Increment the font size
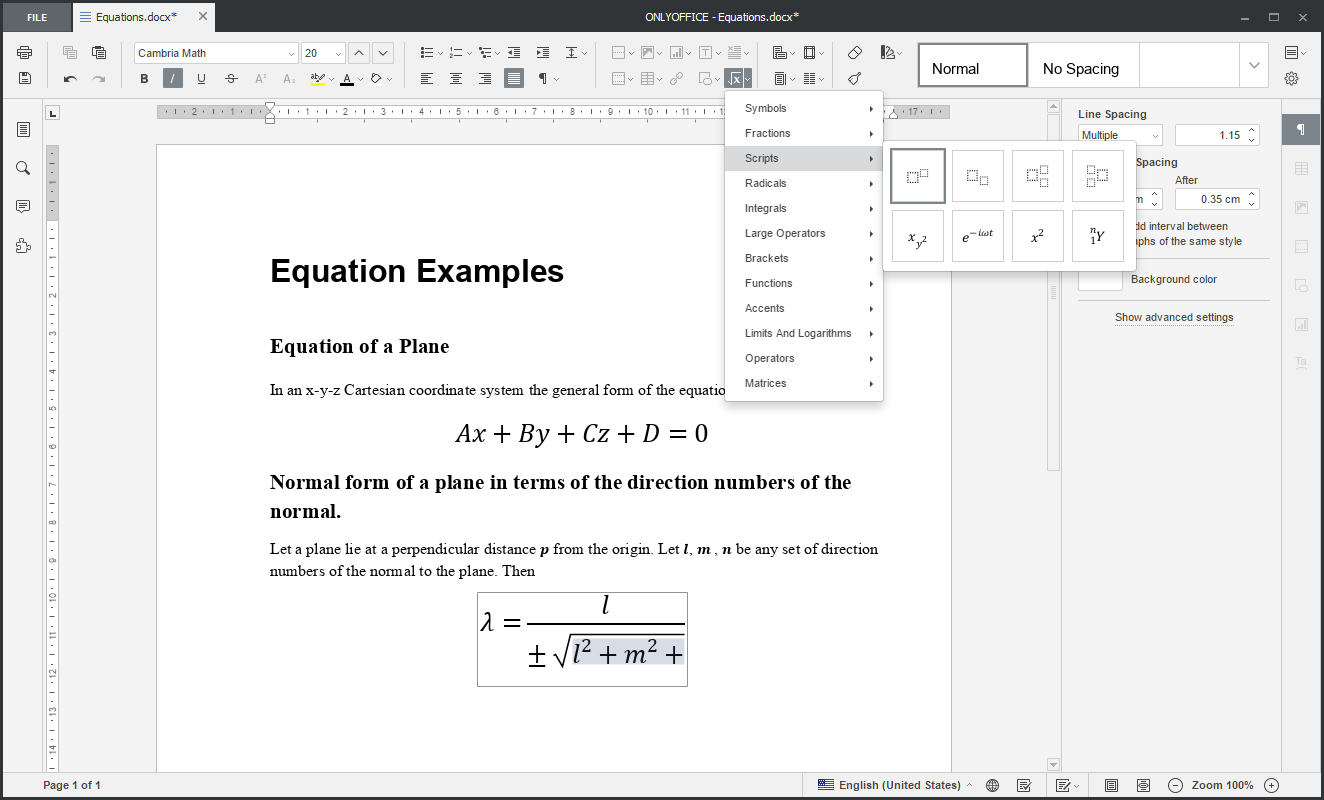This screenshot has width=1324, height=800. [x=359, y=53]
